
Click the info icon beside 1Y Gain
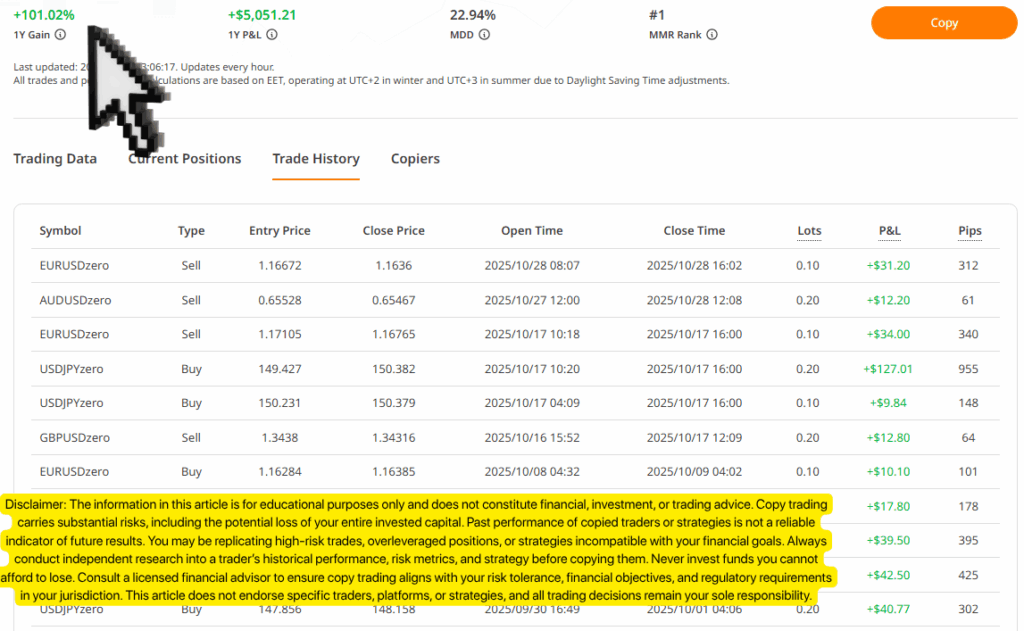(61, 35)
